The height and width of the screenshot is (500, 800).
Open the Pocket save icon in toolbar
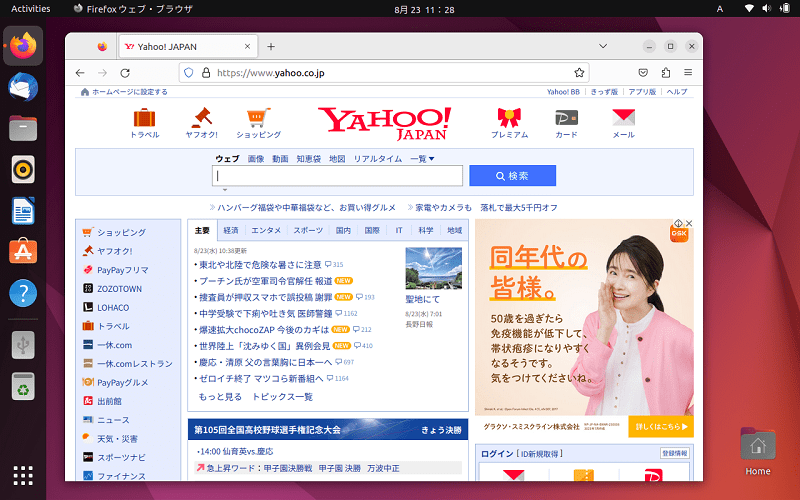(643, 73)
